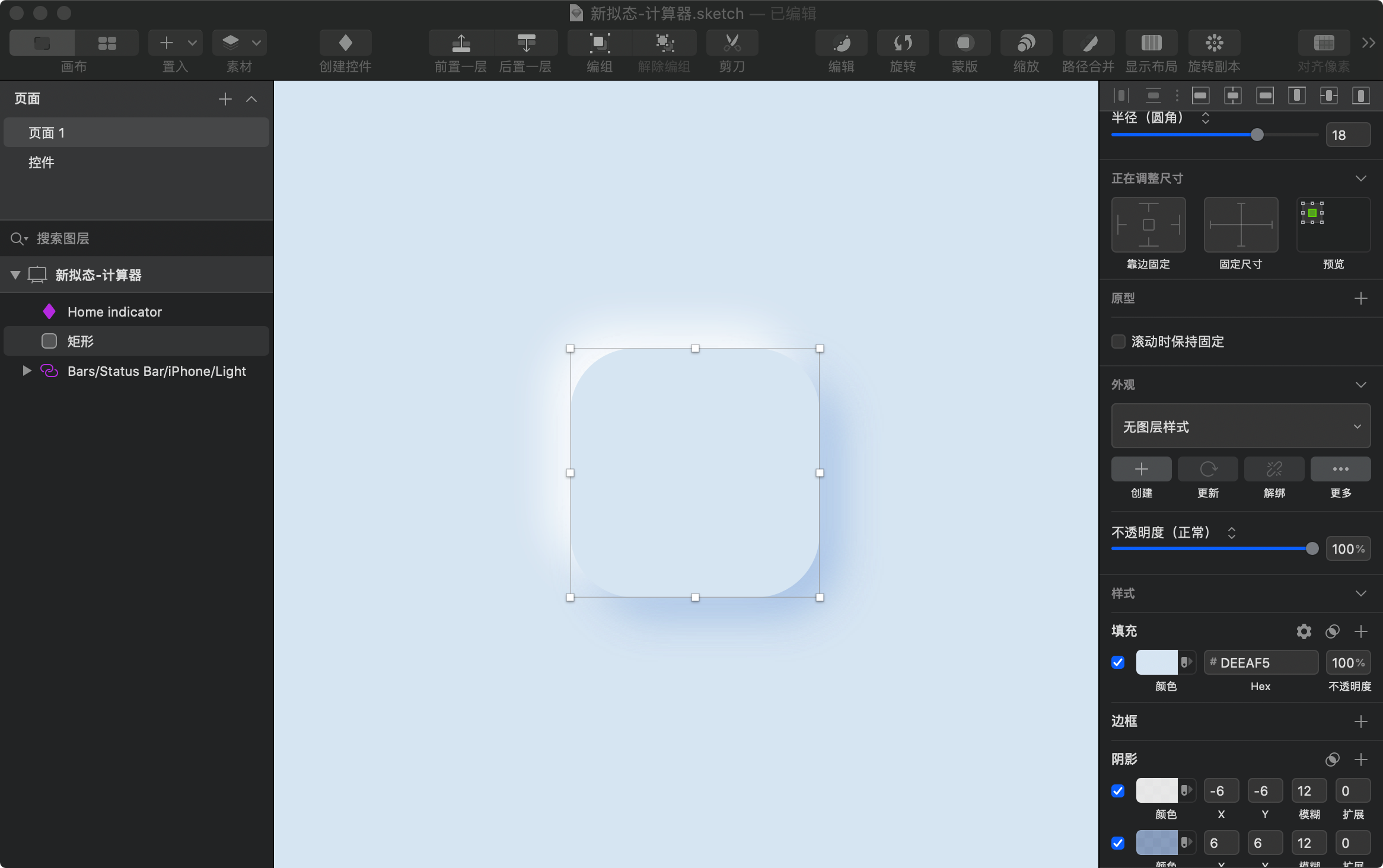Click the 创建 style button
This screenshot has height=868, width=1383.
coord(1141,470)
